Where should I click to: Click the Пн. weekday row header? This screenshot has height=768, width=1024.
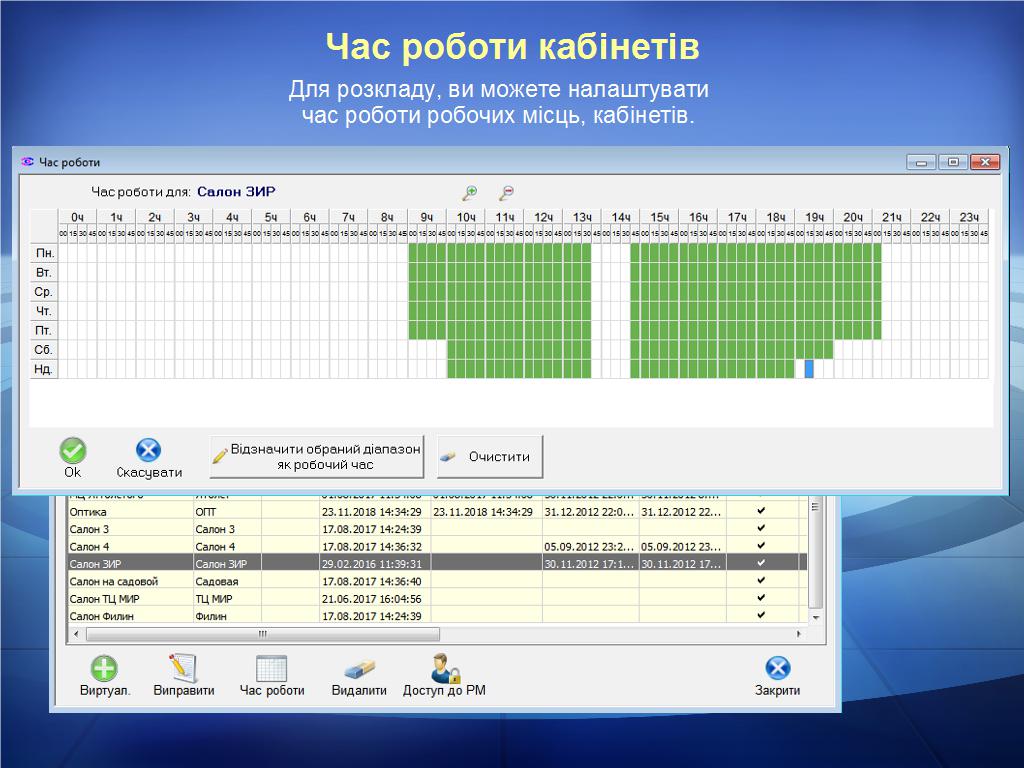pyautogui.click(x=45, y=253)
